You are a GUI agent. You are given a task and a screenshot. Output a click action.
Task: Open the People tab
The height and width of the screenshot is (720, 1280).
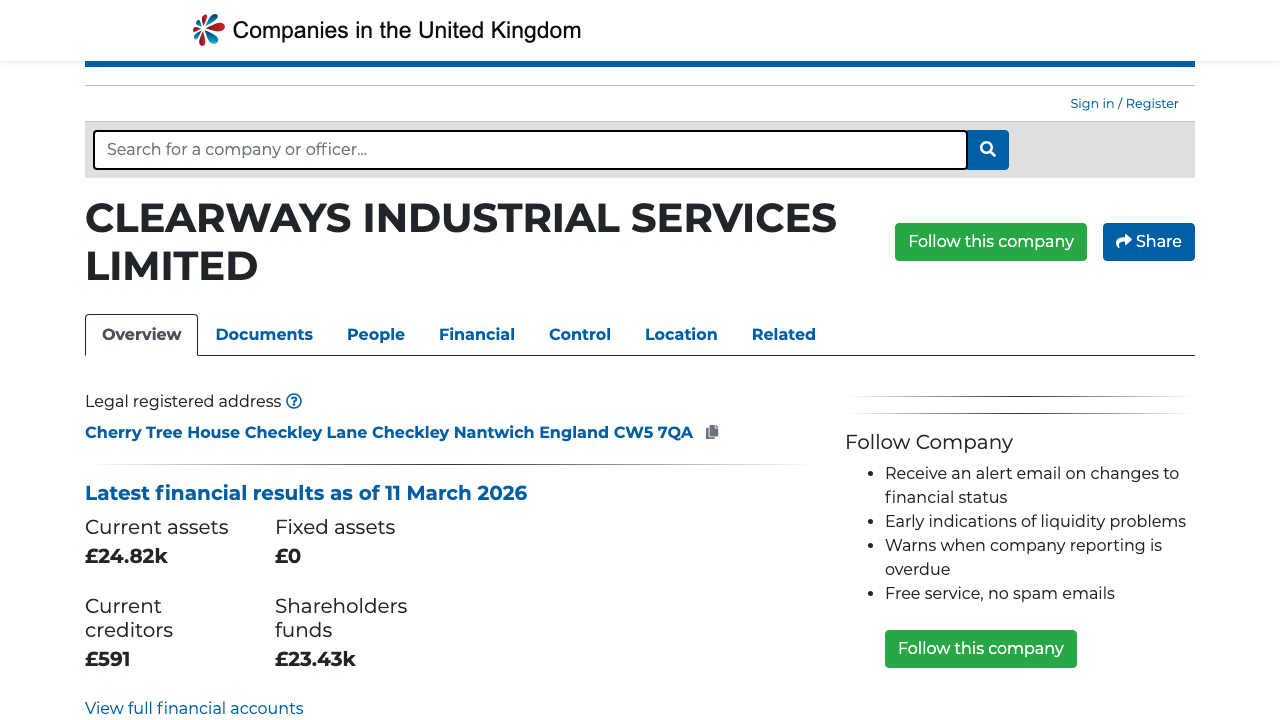375,334
